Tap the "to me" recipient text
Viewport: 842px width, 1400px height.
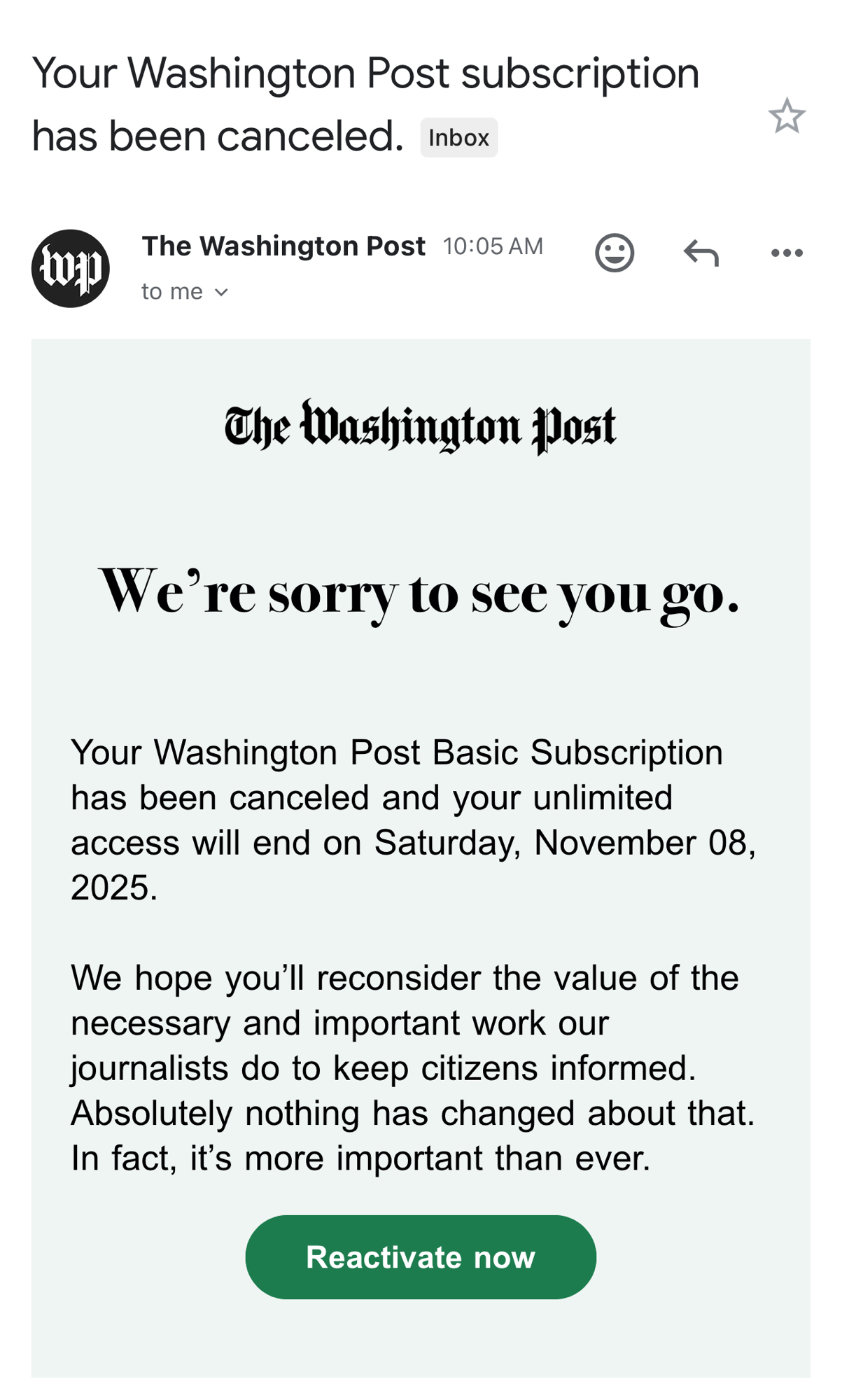coord(172,292)
